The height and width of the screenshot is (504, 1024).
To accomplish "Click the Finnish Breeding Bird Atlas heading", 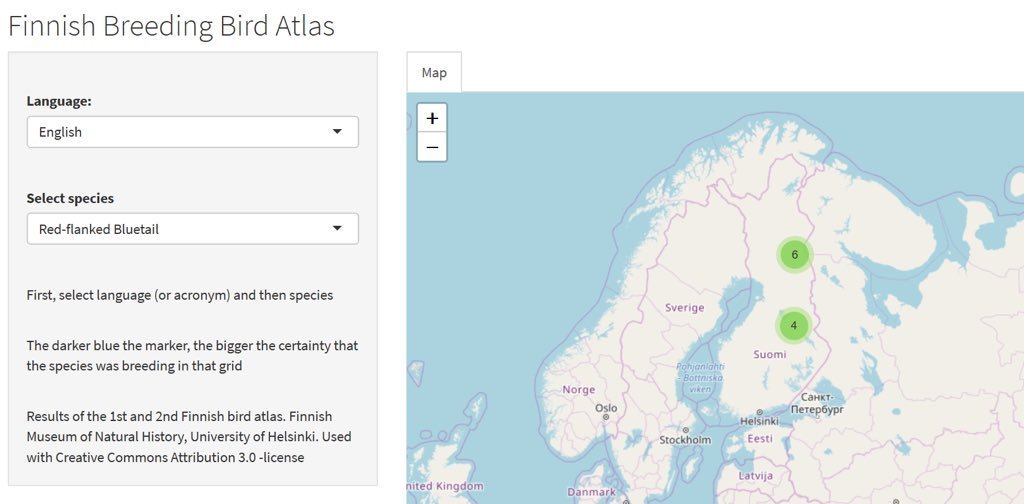I will click(171, 25).
